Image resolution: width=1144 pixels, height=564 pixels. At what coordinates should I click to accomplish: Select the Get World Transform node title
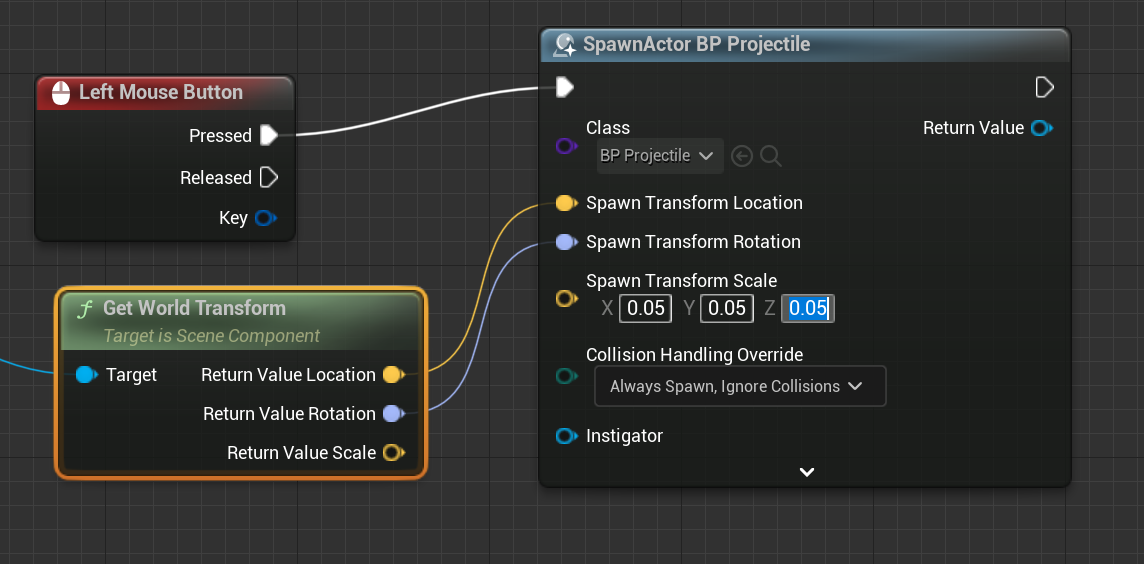click(x=194, y=308)
